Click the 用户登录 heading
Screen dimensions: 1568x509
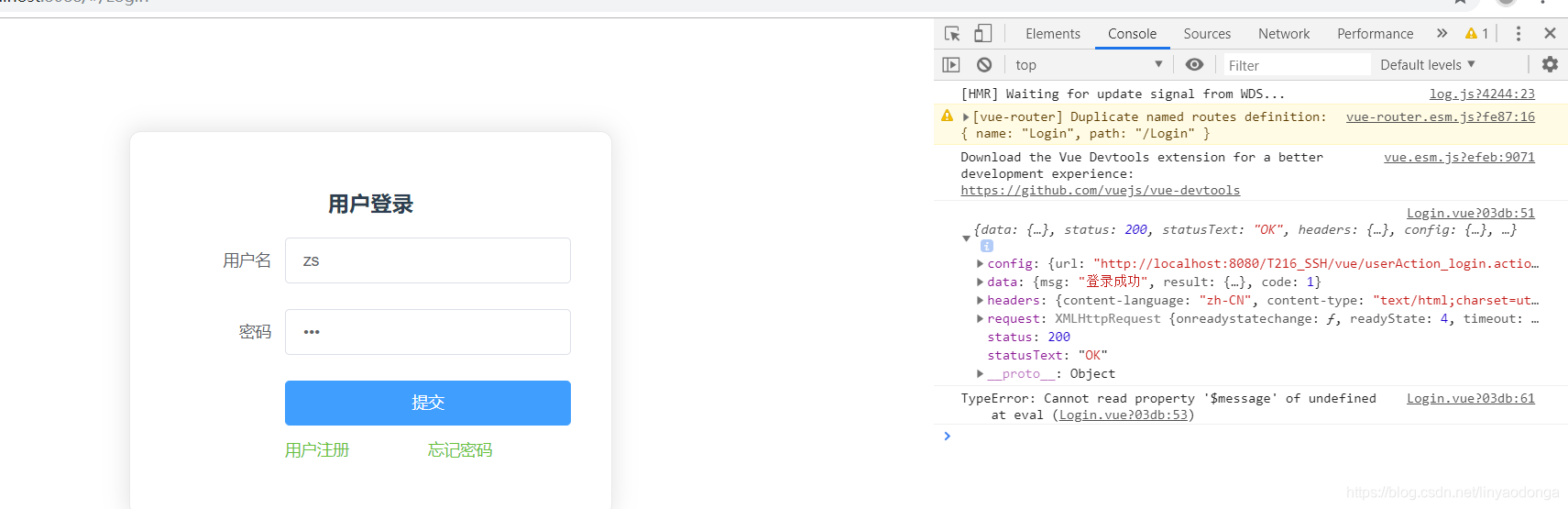click(371, 204)
